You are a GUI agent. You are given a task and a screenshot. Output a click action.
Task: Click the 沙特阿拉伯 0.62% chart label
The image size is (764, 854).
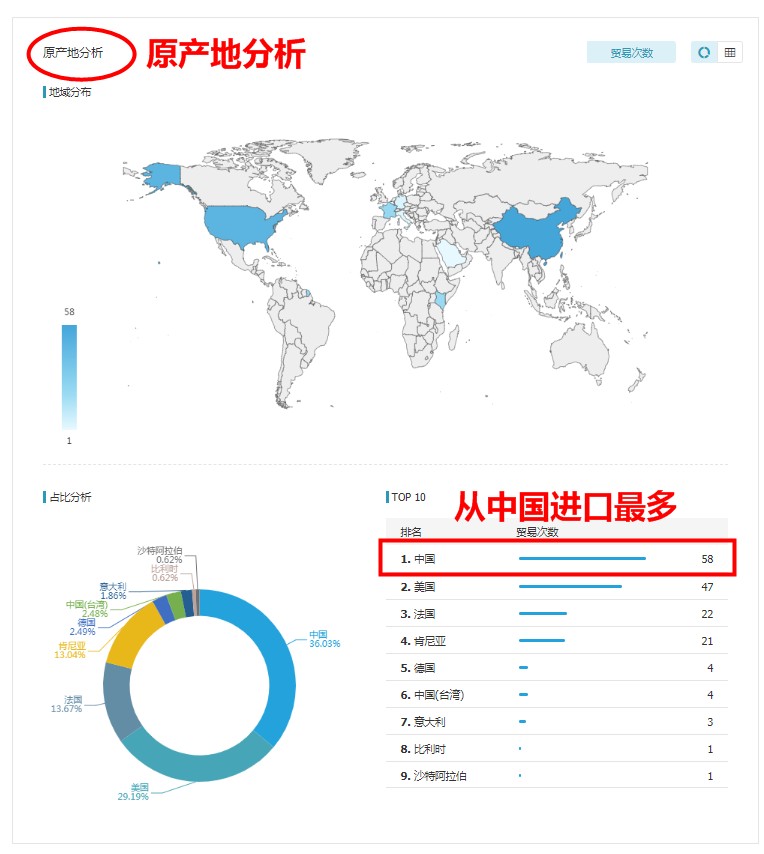[x=160, y=555]
